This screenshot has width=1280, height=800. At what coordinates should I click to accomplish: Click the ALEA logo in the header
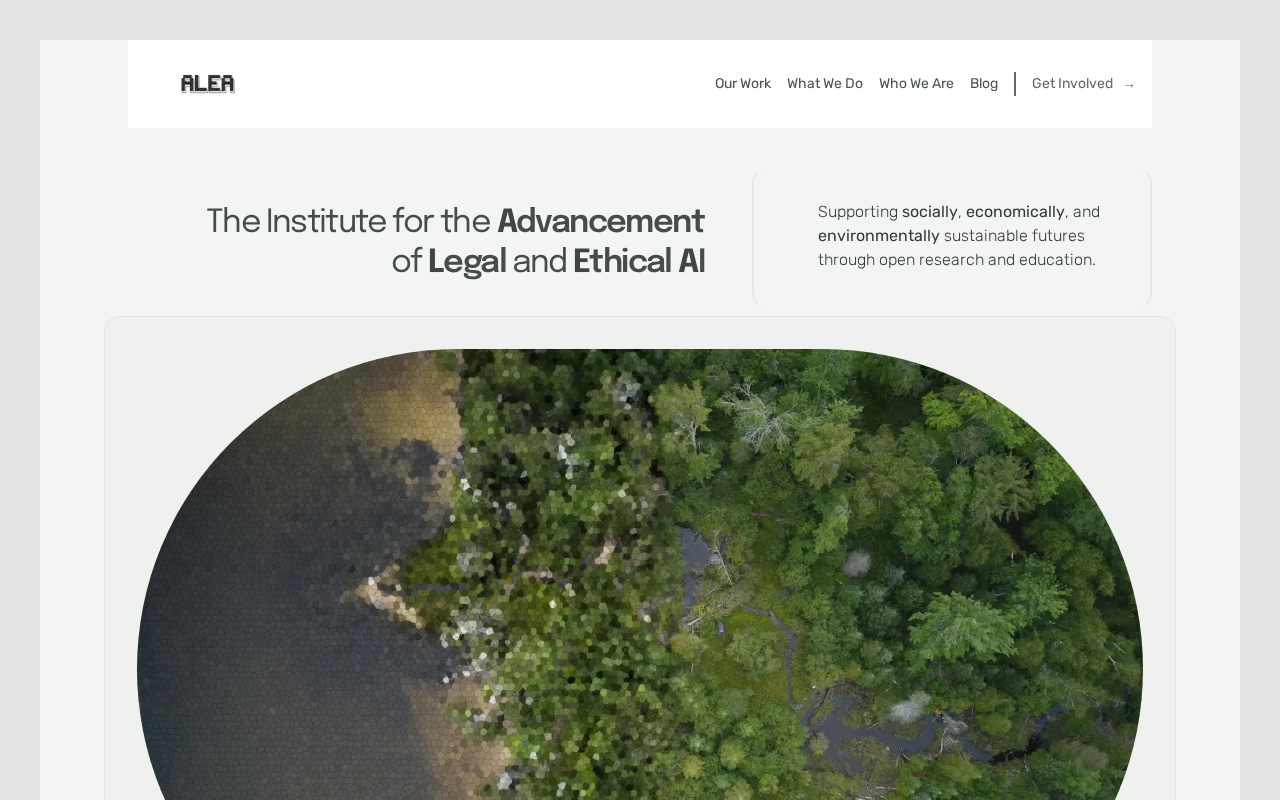pos(208,84)
